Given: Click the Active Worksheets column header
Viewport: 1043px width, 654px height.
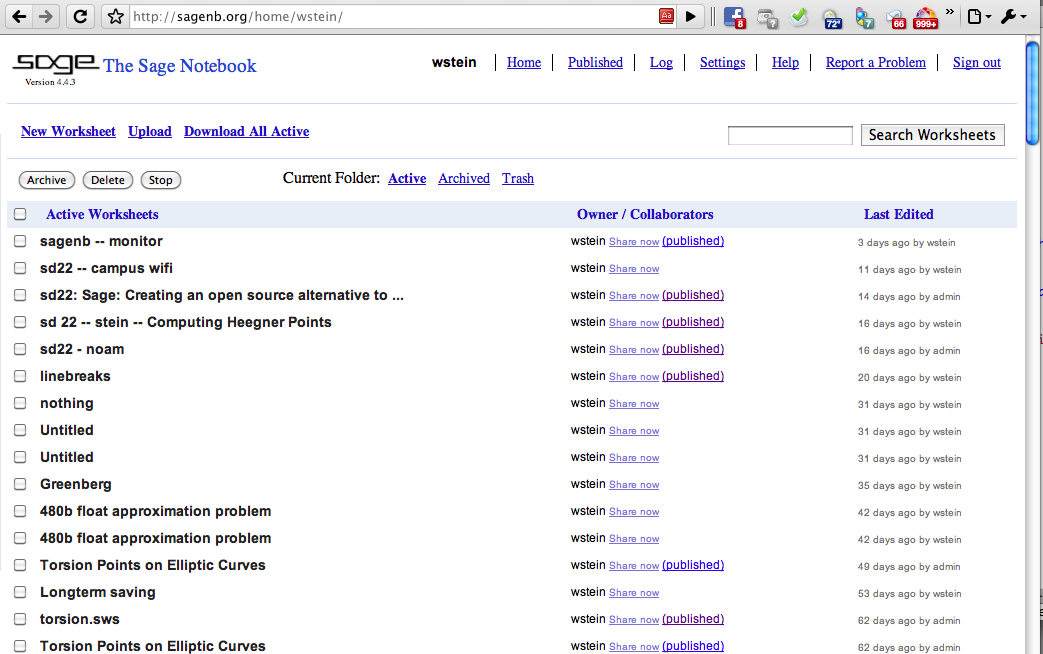Looking at the screenshot, I should click(x=102, y=214).
